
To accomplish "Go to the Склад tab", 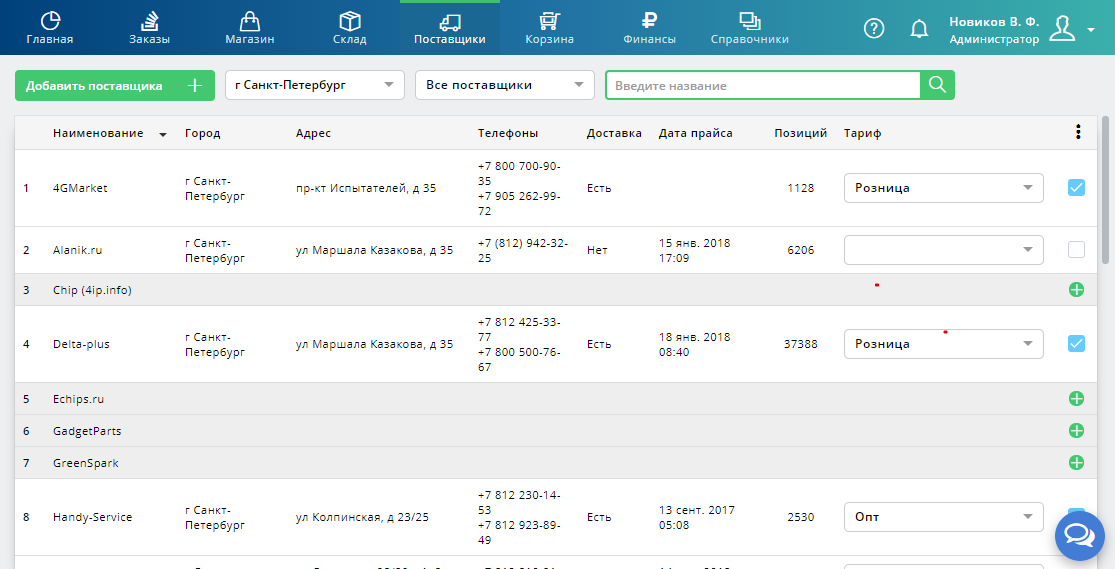I will pos(349,28).
